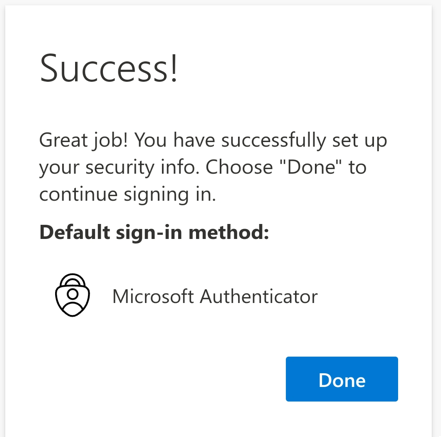Click the padlock shackle atop Authenticator icon
This screenshot has width=441, height=437.
[x=73, y=280]
